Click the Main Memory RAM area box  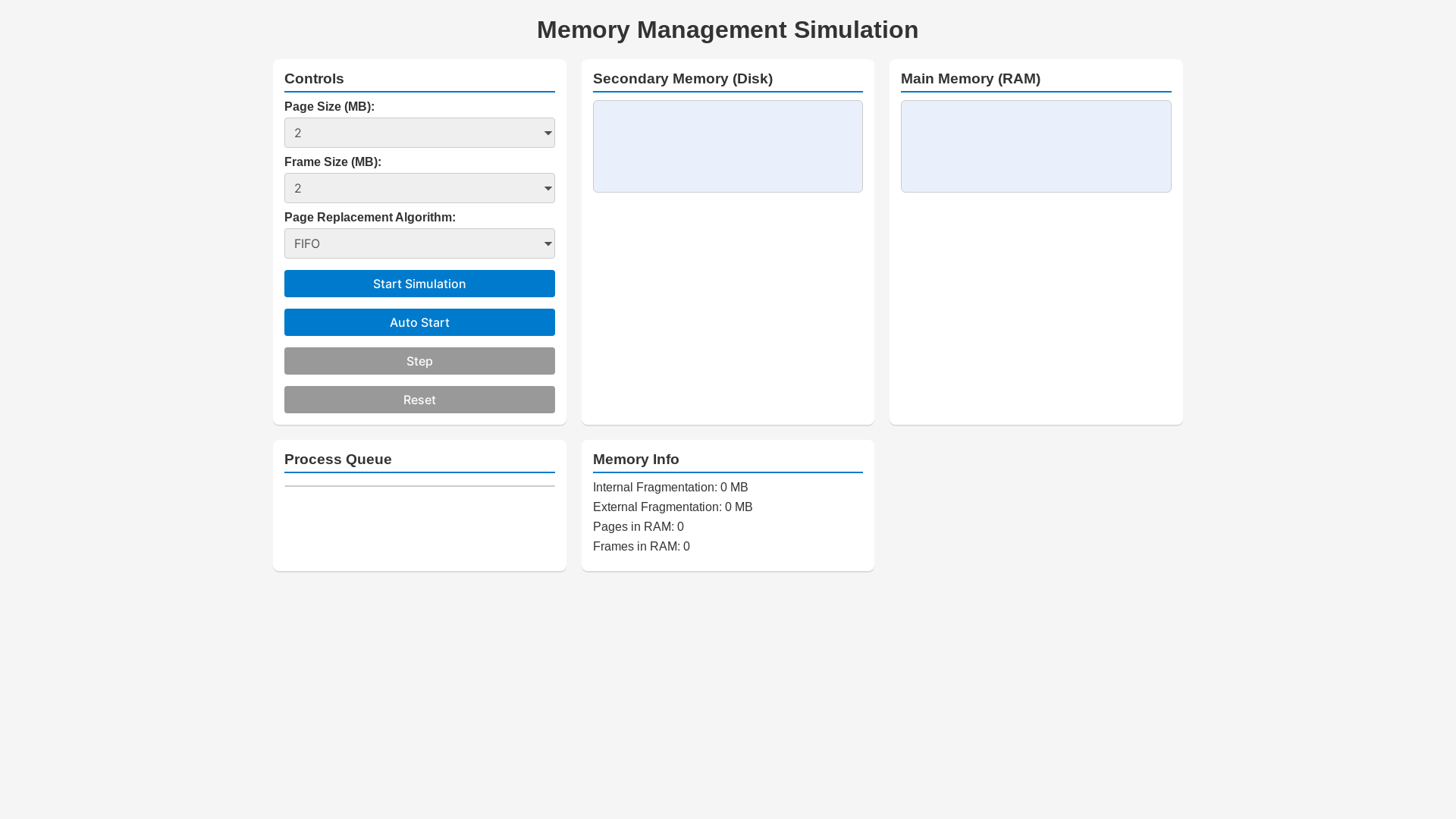pyautogui.click(x=1036, y=146)
